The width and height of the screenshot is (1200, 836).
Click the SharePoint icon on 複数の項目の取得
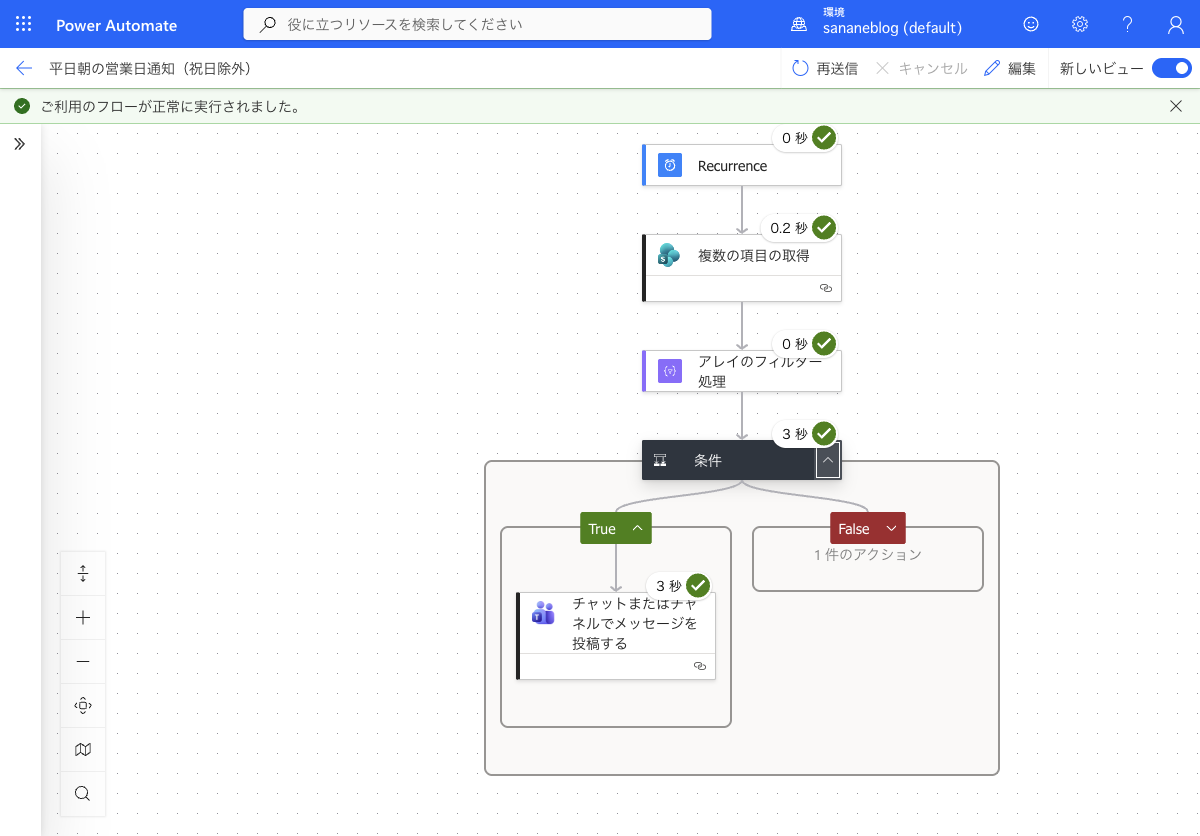click(669, 256)
